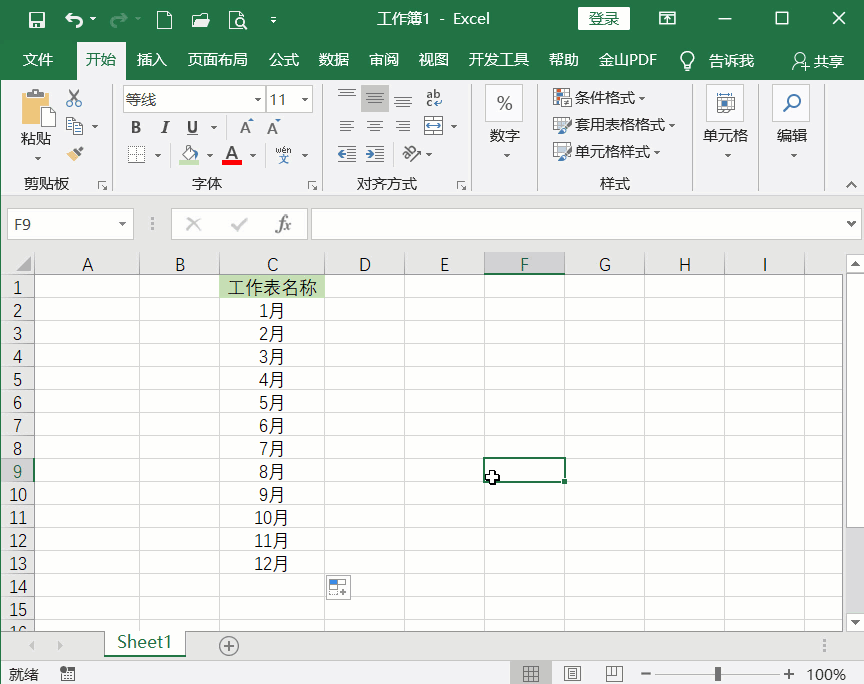Toggle Bold formatting

tap(136, 127)
